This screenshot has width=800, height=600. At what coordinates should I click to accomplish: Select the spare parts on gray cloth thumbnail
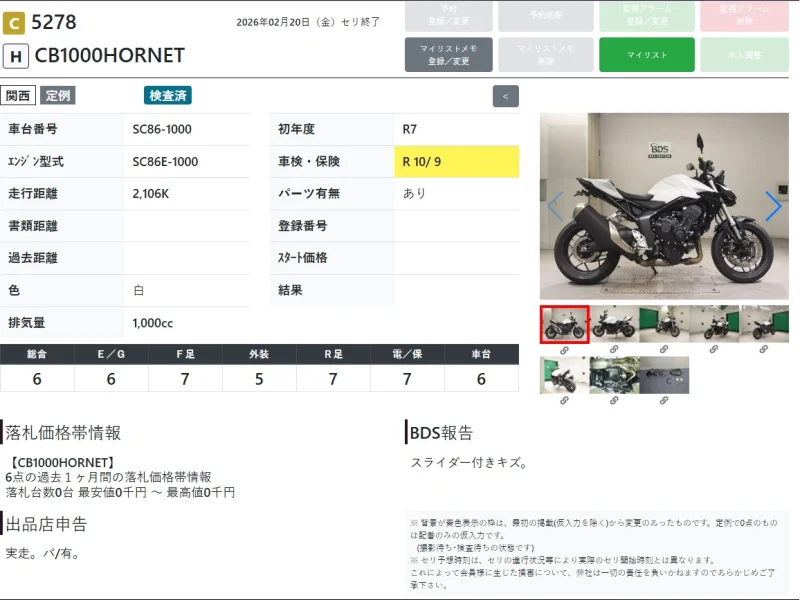[x=664, y=375]
